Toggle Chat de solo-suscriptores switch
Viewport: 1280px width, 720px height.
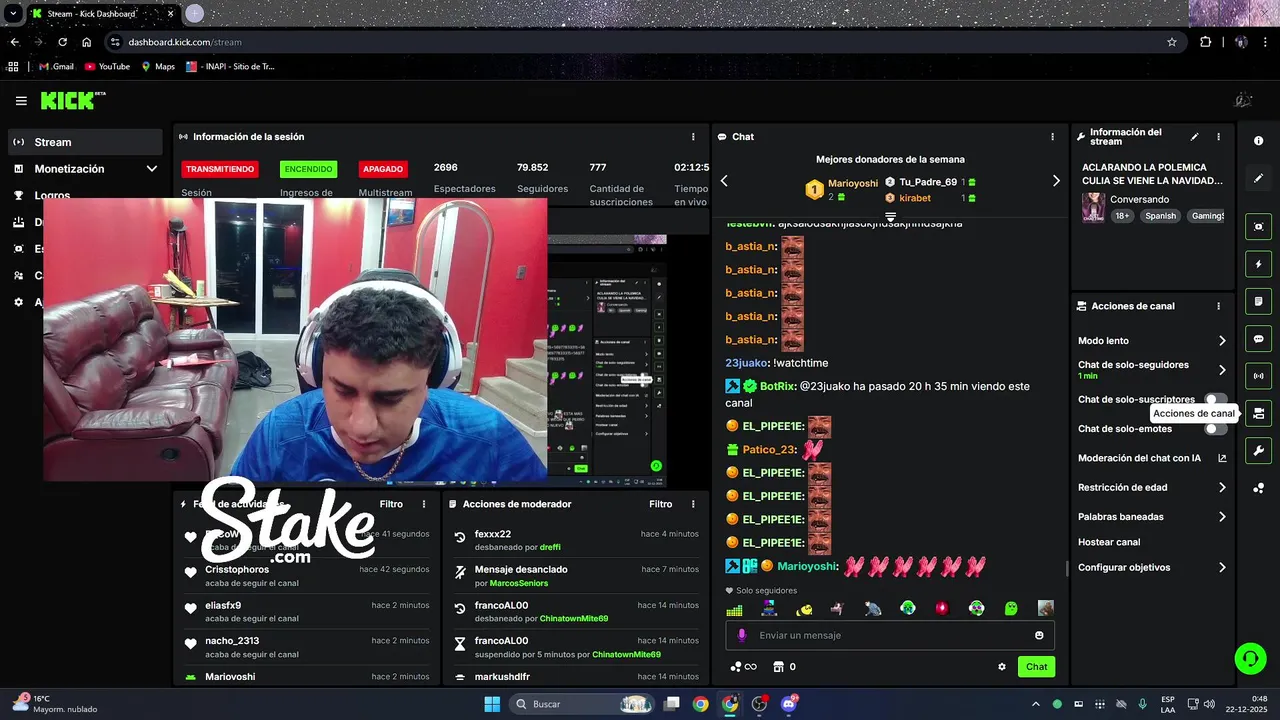(1216, 399)
